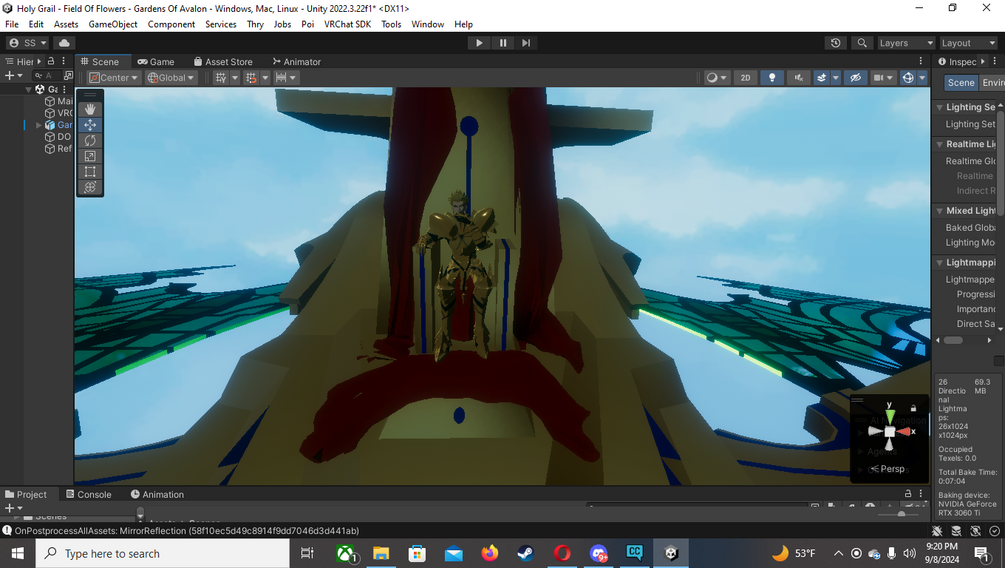Open Scene view more options menu
Viewport: 1005px width, 568px height.
921,61
